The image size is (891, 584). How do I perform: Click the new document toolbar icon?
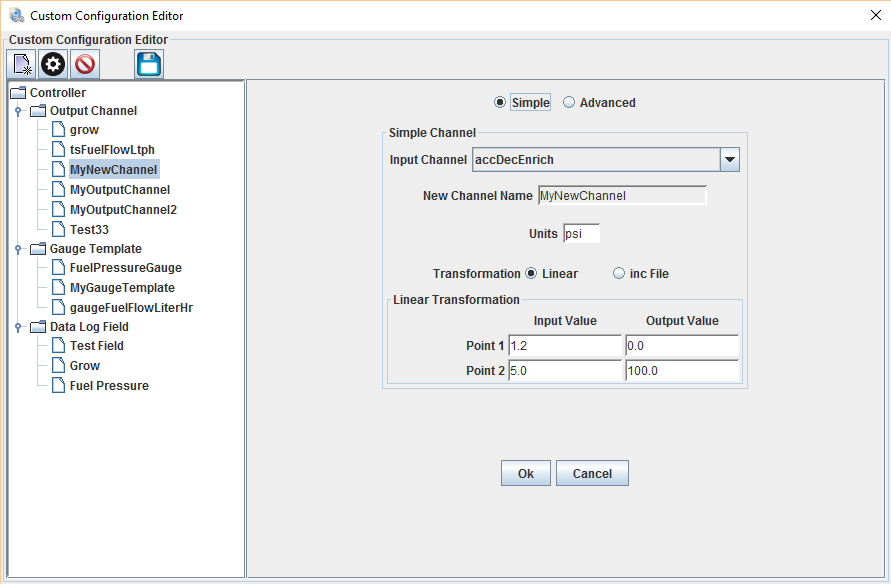tap(22, 65)
